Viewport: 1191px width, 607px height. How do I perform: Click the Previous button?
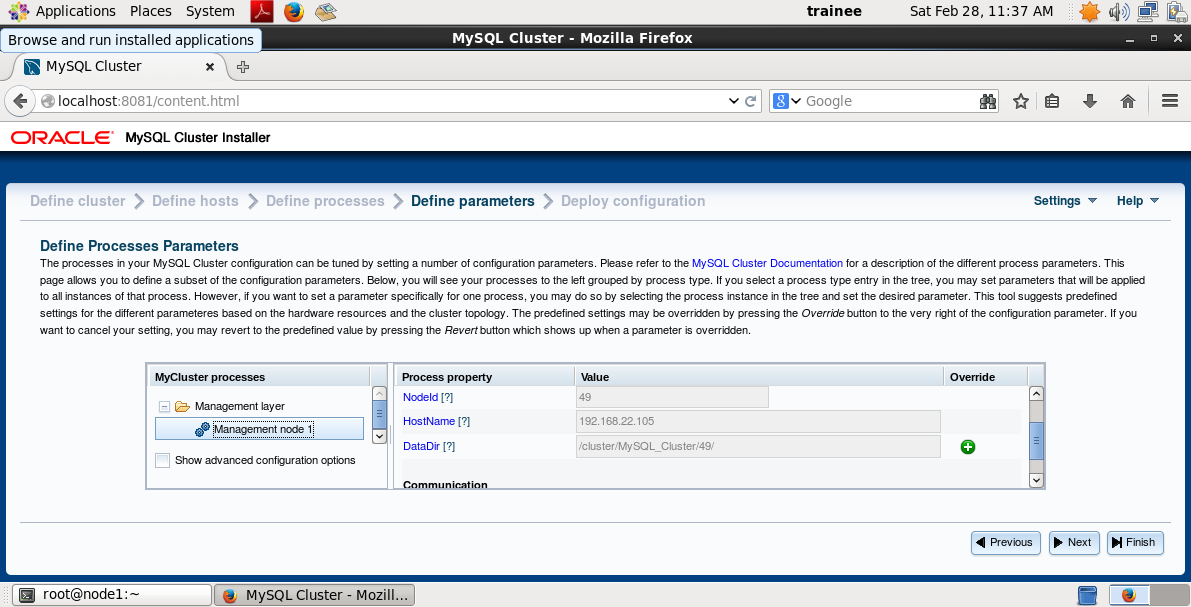[x=1006, y=542]
